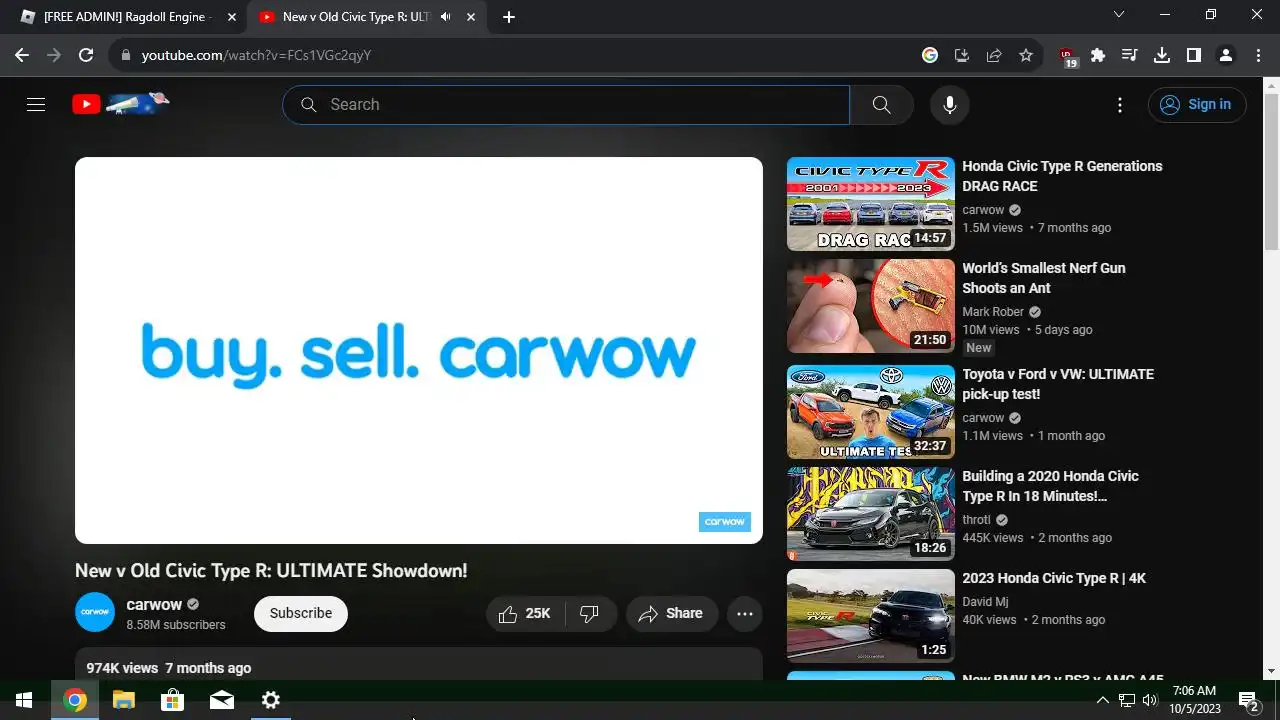Toggle Chrome side panel
This screenshot has width=1280, height=720.
pyautogui.click(x=1194, y=55)
